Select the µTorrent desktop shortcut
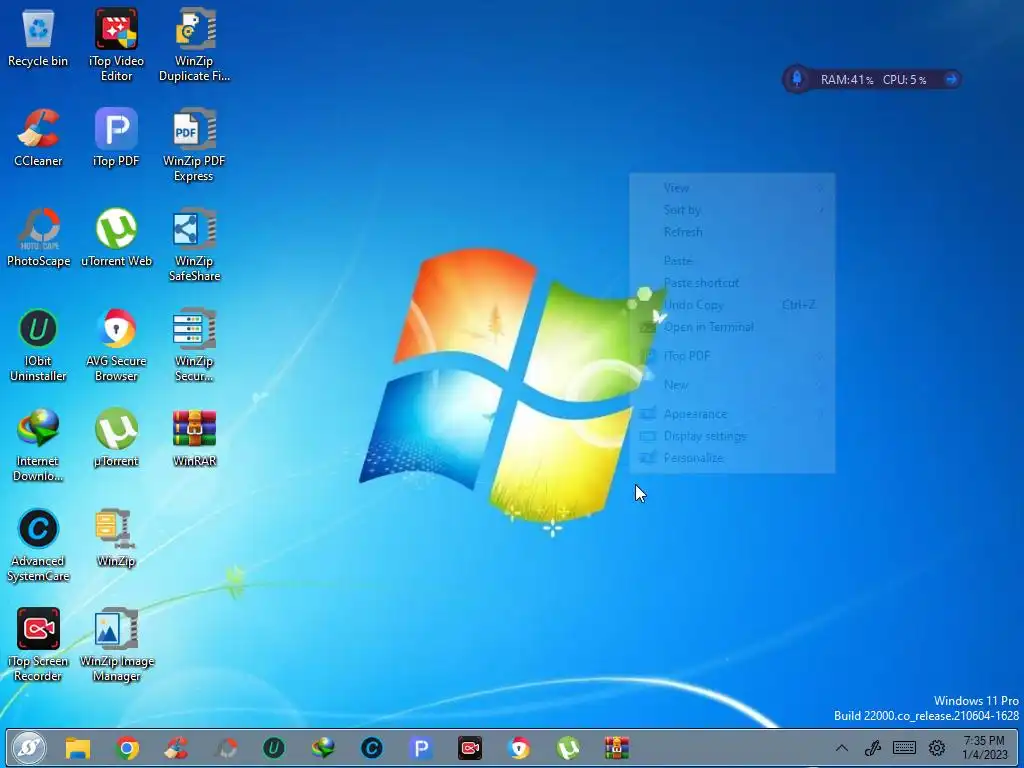The height and width of the screenshot is (768, 1024). coord(116,438)
